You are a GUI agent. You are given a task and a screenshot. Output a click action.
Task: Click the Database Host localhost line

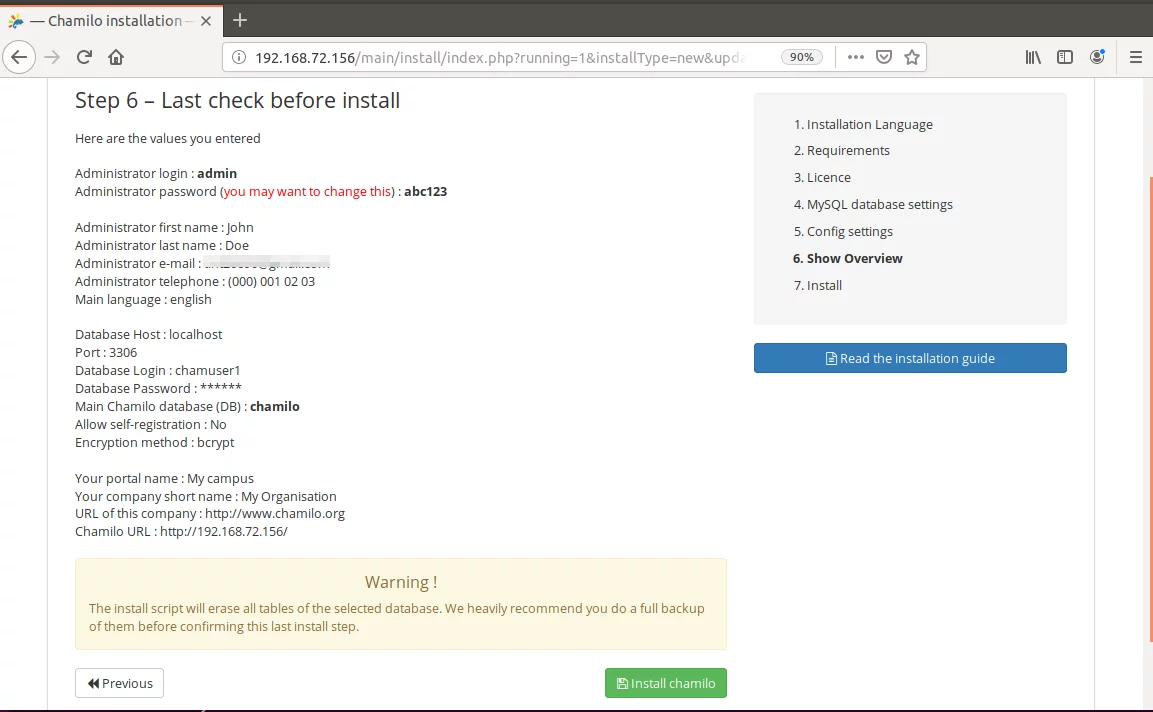tap(149, 335)
